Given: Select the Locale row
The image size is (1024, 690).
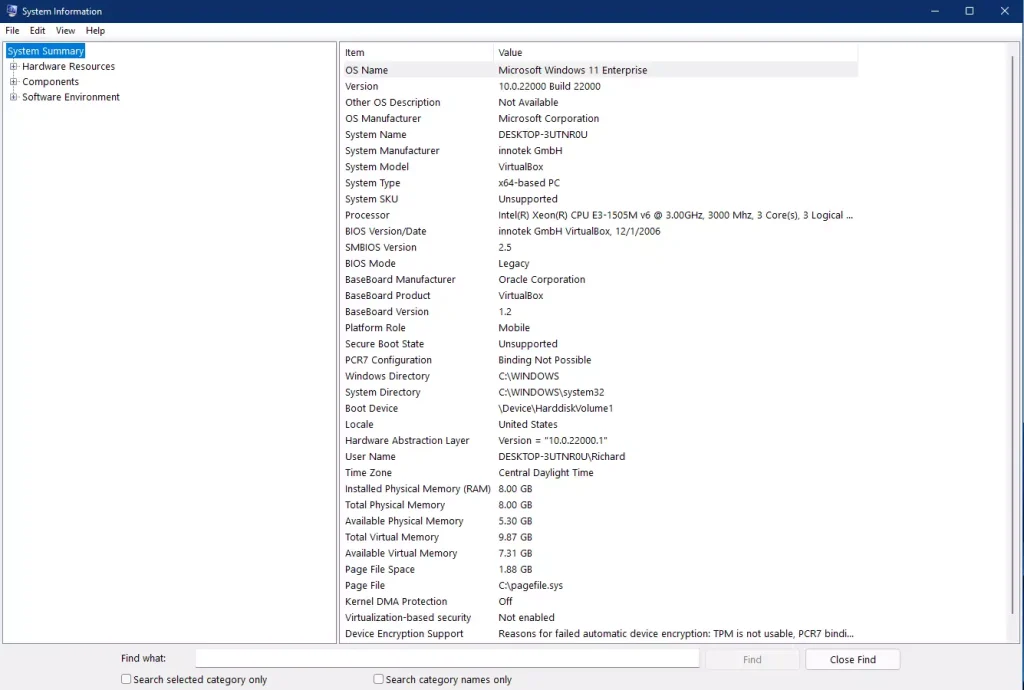Looking at the screenshot, I should [600, 424].
